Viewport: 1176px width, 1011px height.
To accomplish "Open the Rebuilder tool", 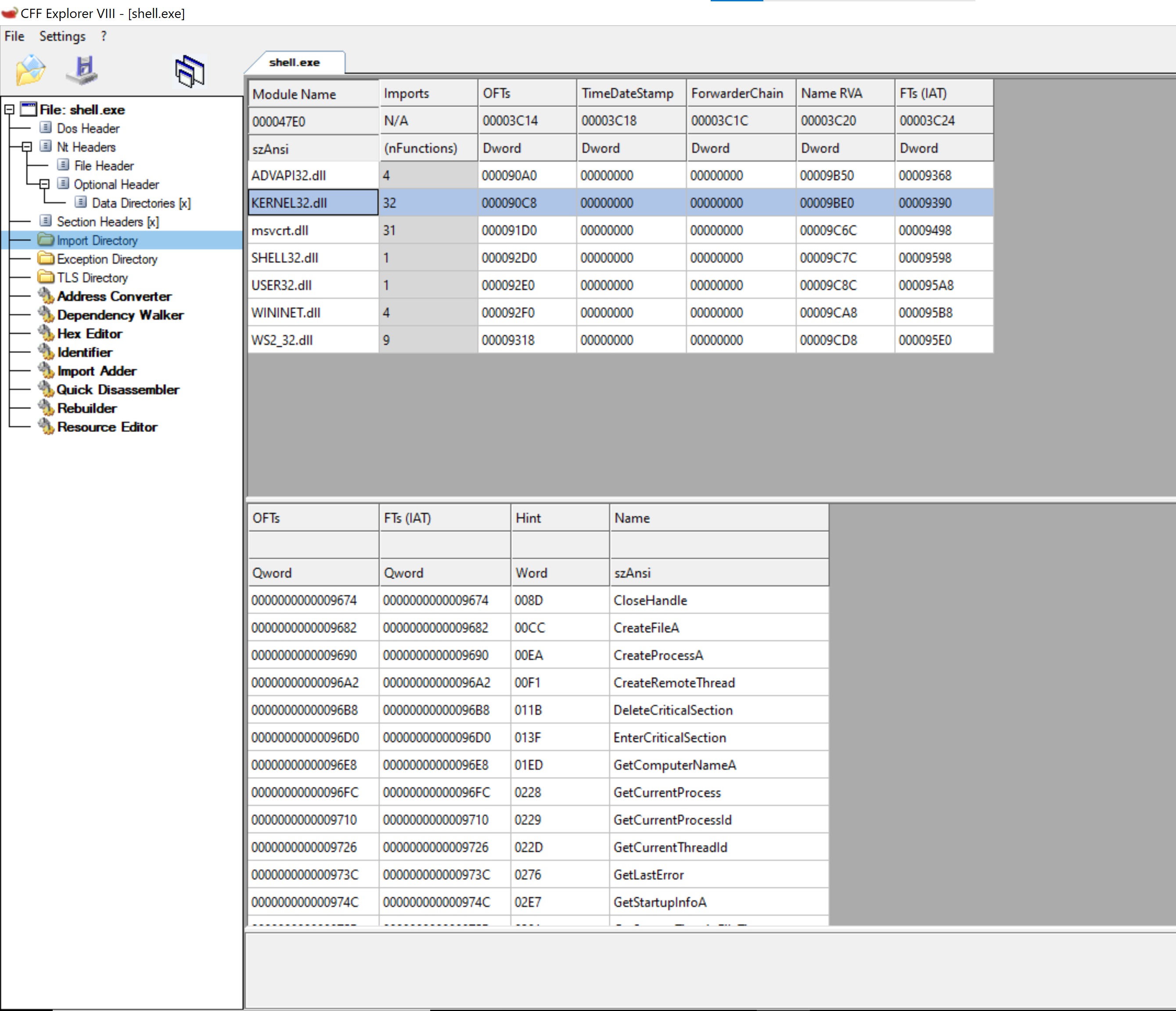I will 87,409.
